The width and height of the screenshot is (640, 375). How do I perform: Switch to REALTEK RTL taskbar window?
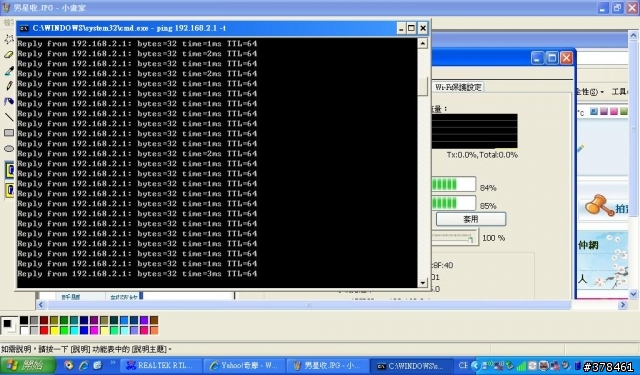click(162, 366)
